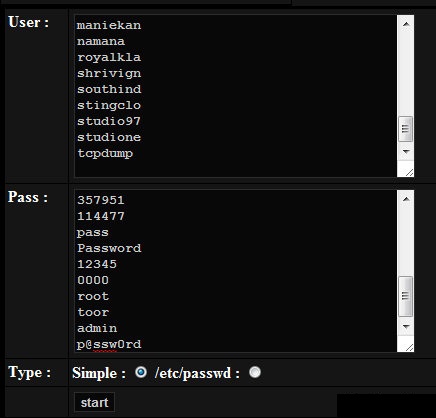Screen dimensions: 436x418
Task: Click the User list scroll down arrow
Action: pyautogui.click(x=406, y=152)
